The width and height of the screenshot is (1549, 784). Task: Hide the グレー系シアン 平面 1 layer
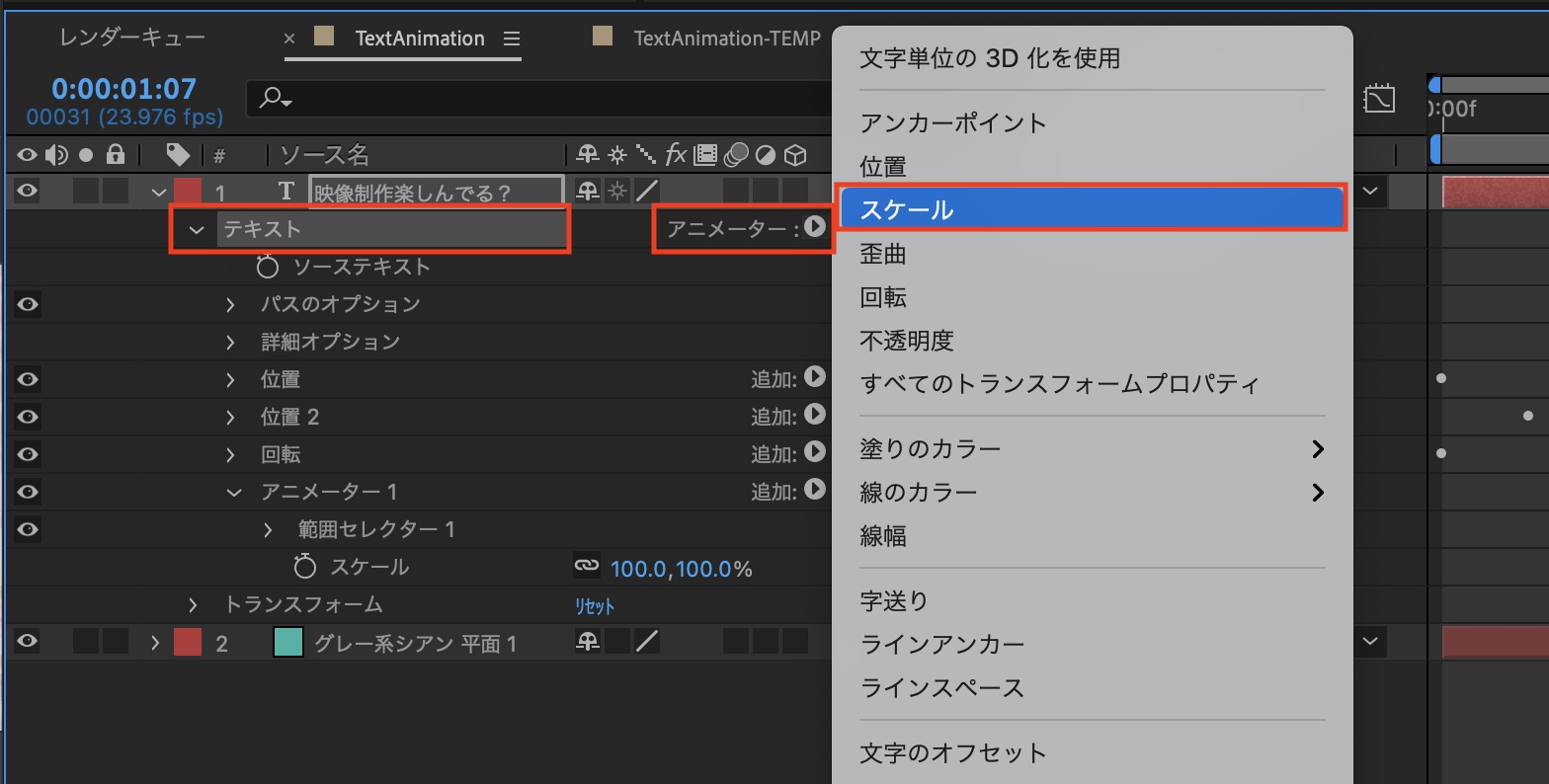click(x=28, y=642)
